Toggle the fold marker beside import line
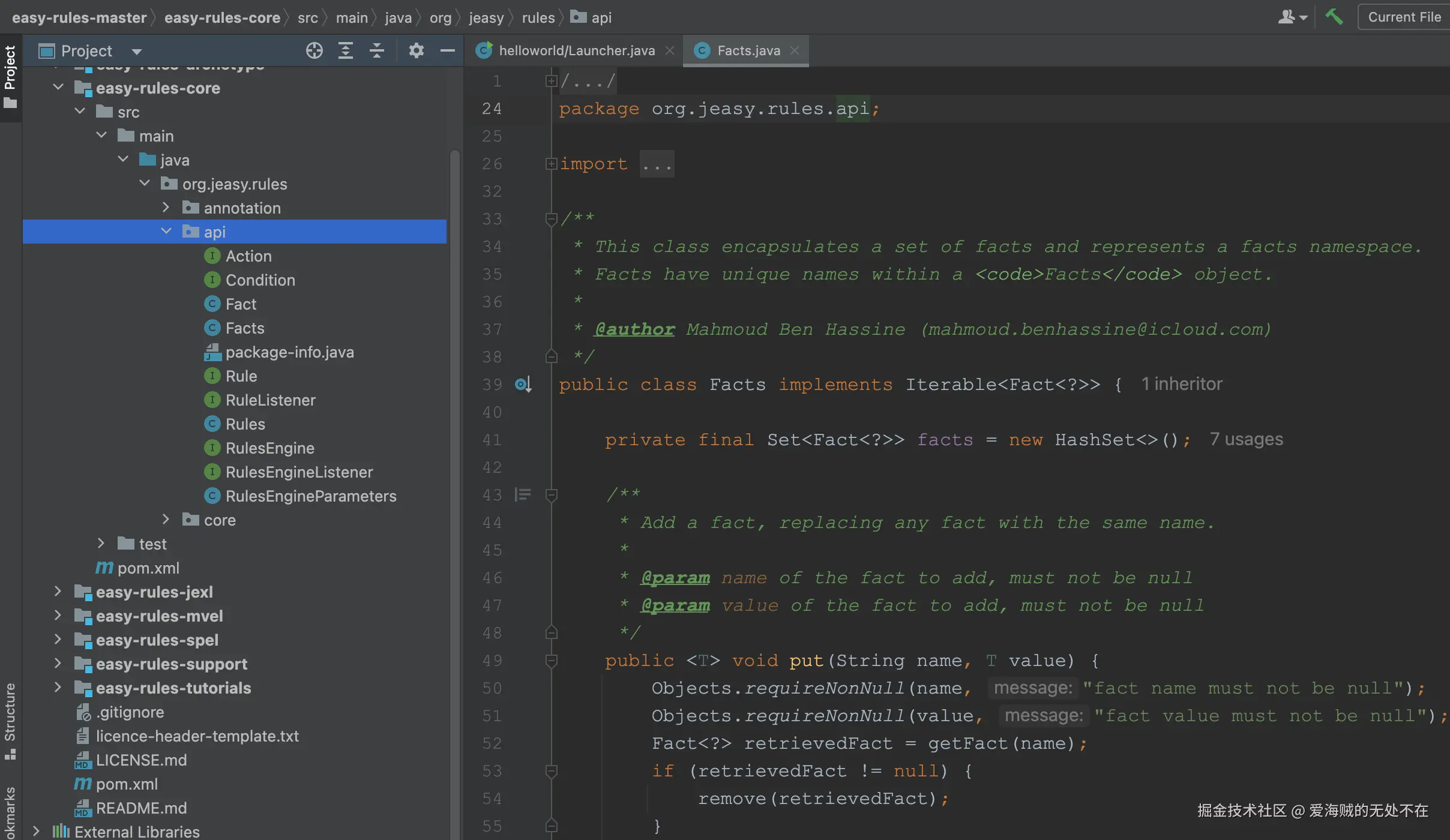Viewport: 1450px width, 840px height. click(x=551, y=163)
